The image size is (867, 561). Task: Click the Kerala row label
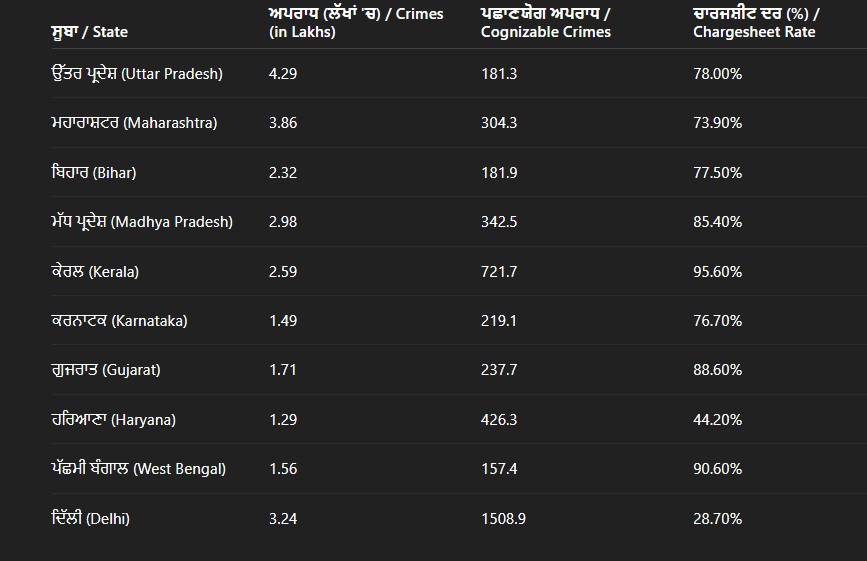coord(95,271)
